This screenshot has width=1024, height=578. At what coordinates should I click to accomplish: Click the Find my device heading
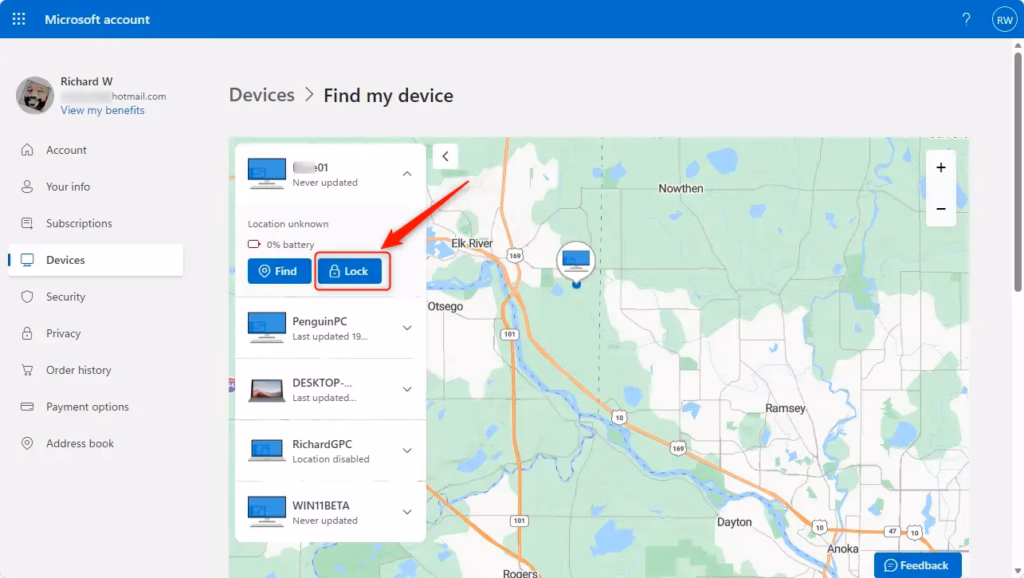[388, 95]
